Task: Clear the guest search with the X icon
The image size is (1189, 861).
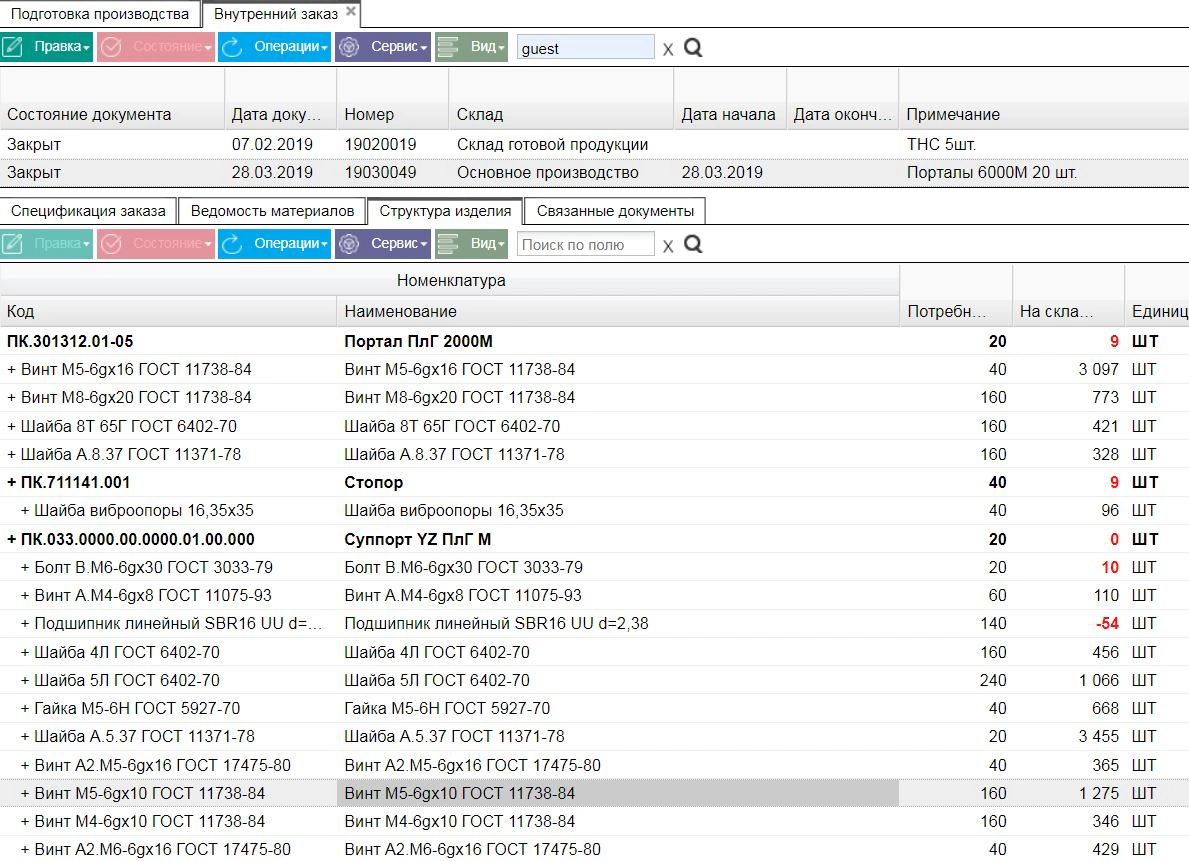Action: click(667, 49)
